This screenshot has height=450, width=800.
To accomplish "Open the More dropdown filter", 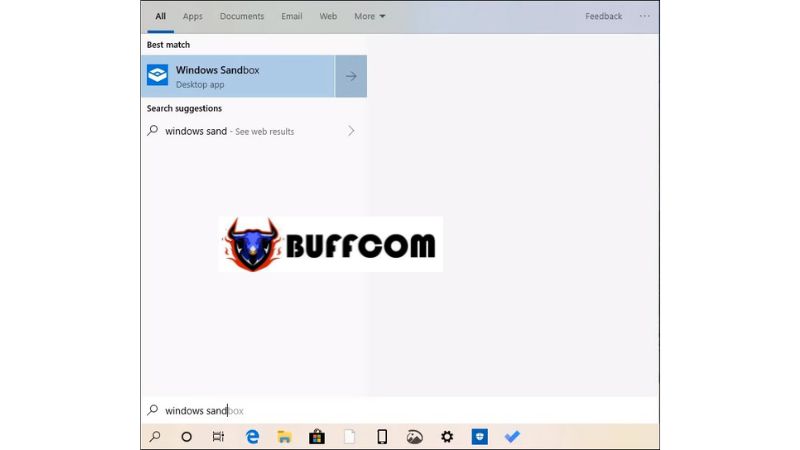I will pyautogui.click(x=369, y=16).
